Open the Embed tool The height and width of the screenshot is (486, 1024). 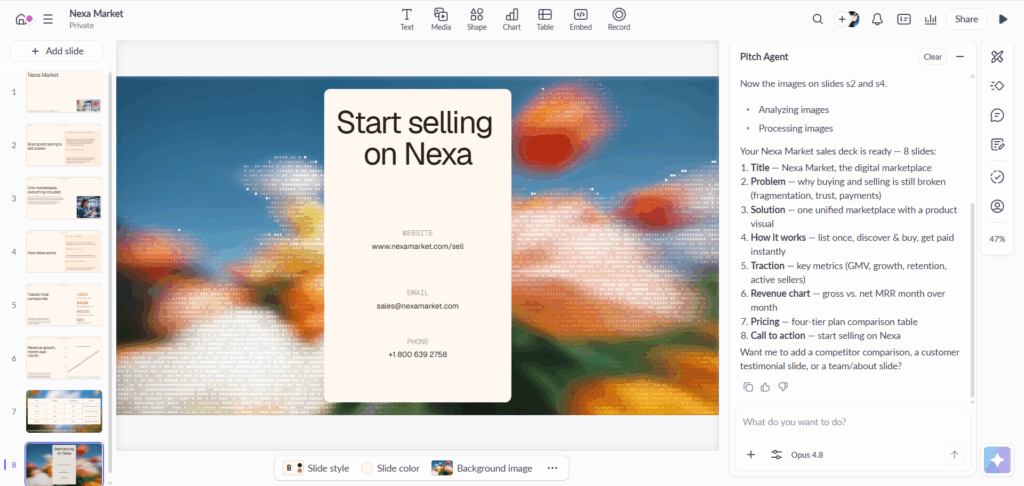(581, 19)
